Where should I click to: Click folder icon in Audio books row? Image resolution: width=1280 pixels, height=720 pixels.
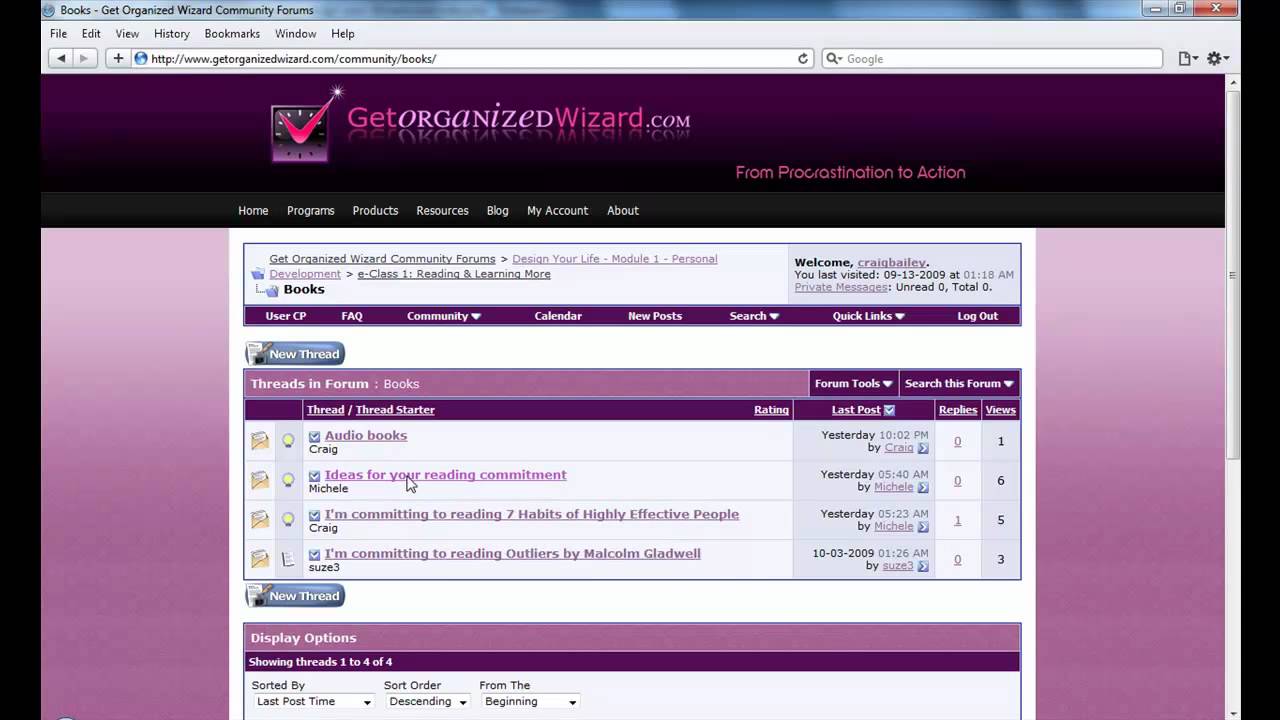click(260, 441)
